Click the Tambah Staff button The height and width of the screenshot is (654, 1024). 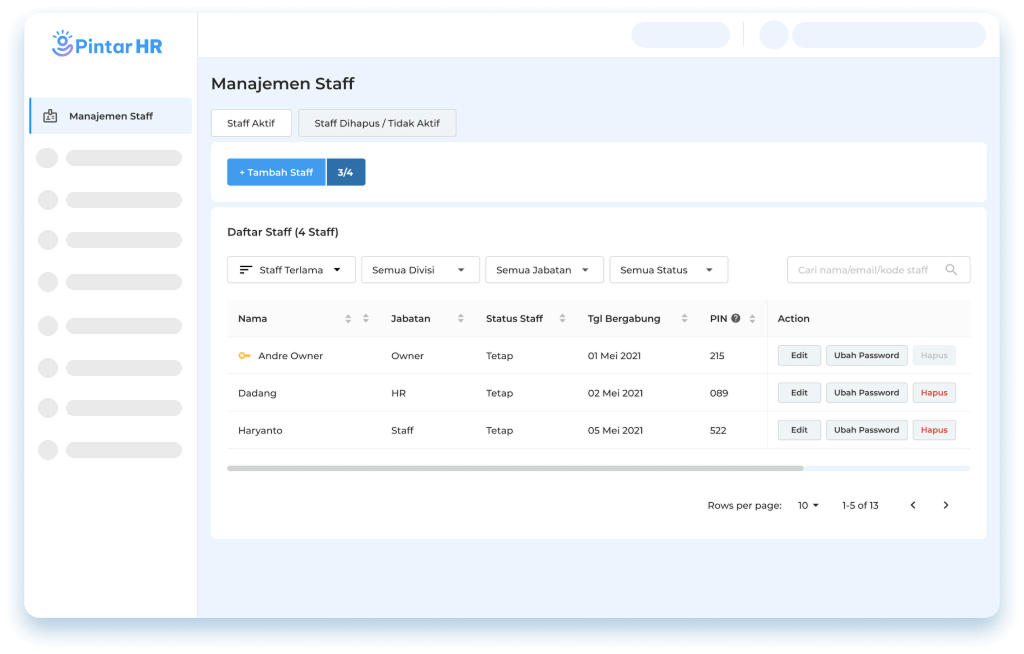(x=276, y=172)
